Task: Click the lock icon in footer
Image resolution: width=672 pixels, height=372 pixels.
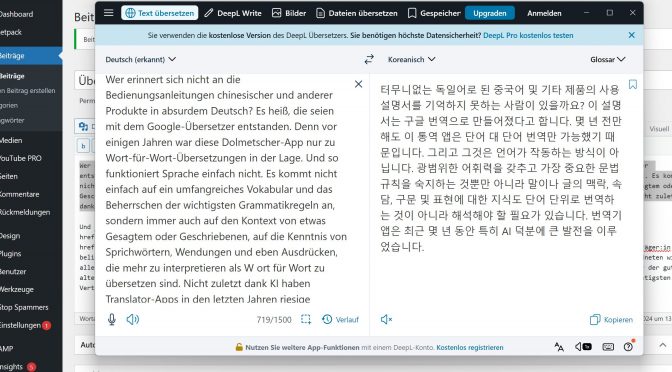Action: (239, 347)
